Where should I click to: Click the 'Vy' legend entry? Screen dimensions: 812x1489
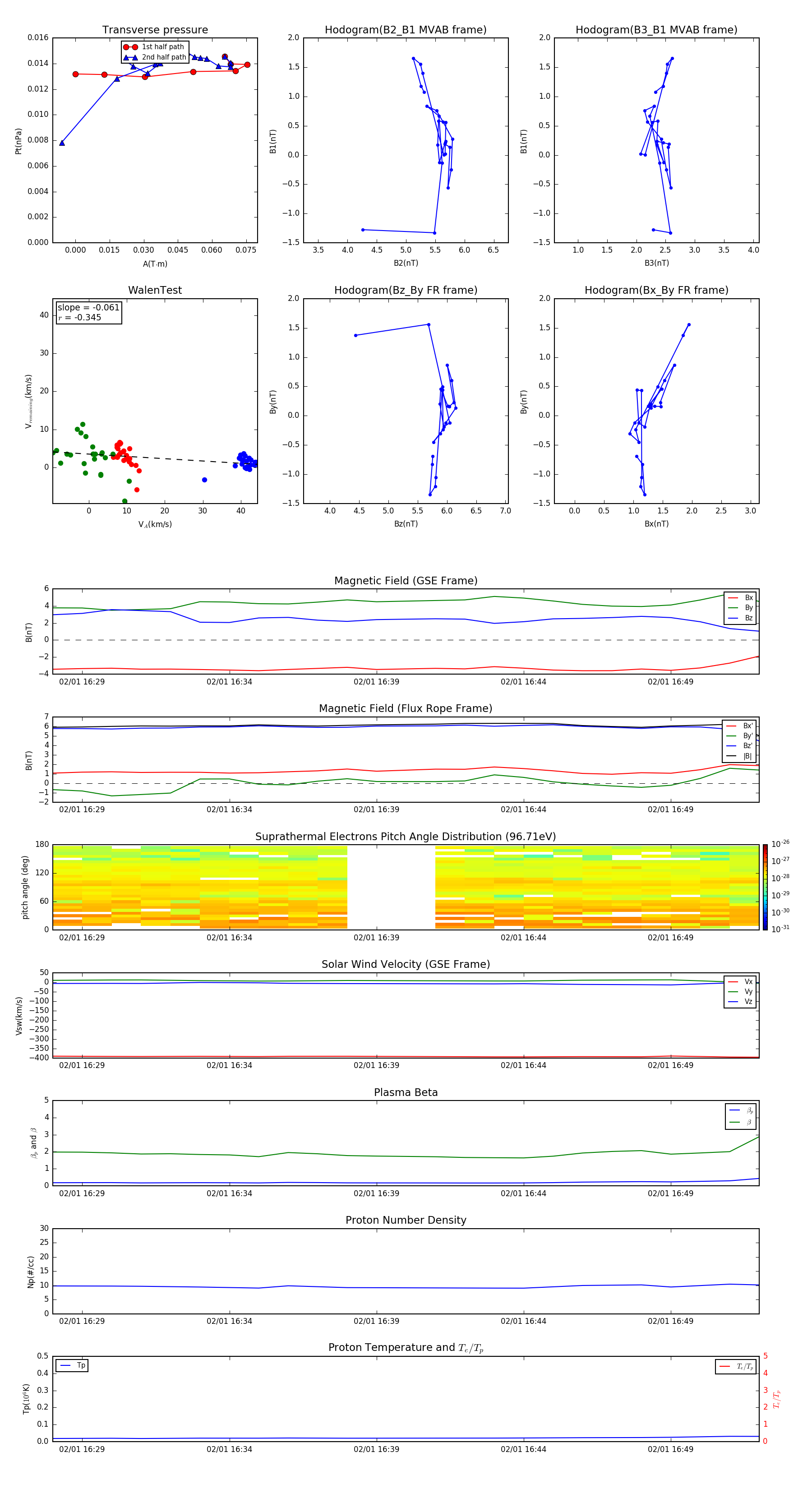pos(740,991)
